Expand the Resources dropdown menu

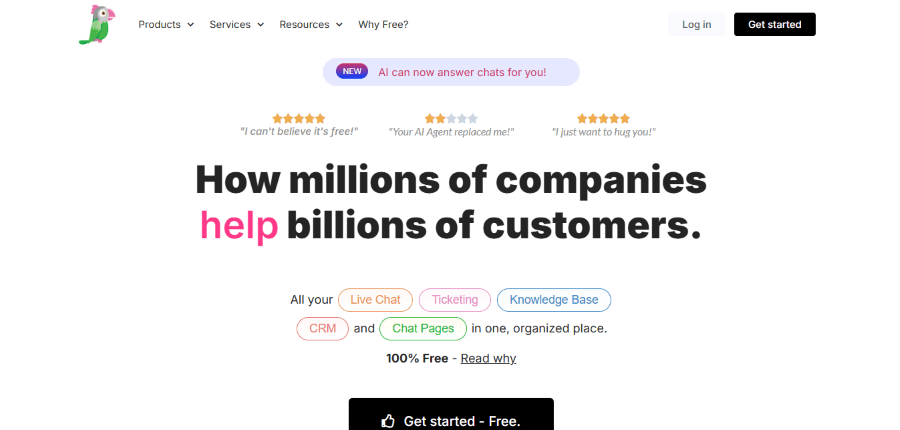click(x=311, y=24)
